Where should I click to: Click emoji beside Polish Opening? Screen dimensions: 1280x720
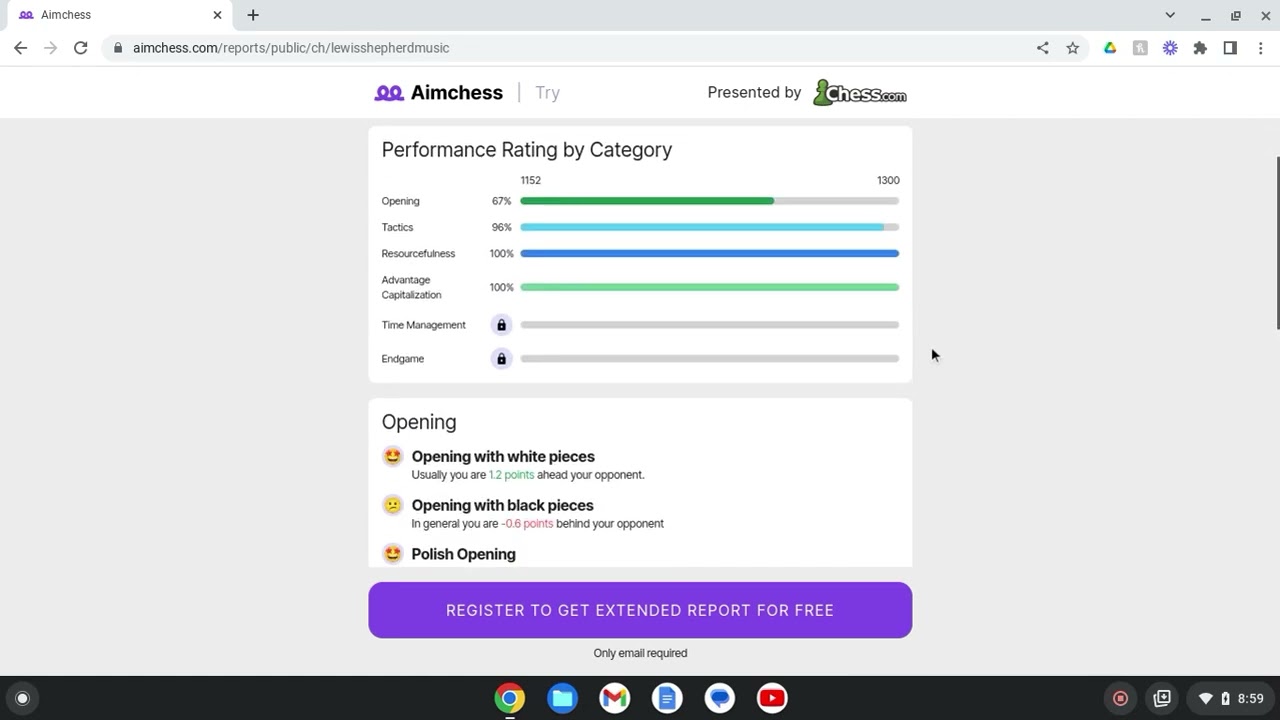393,553
